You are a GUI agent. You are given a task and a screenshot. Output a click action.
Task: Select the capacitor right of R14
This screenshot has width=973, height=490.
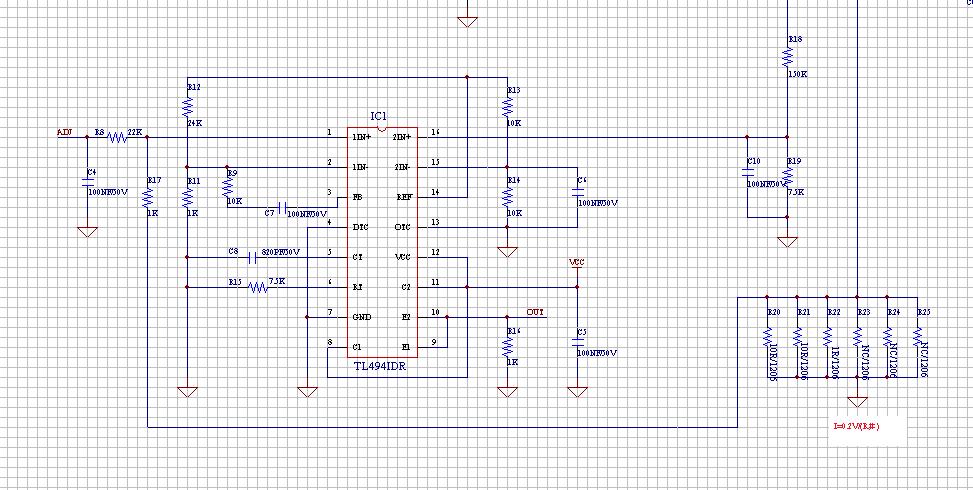[578, 193]
